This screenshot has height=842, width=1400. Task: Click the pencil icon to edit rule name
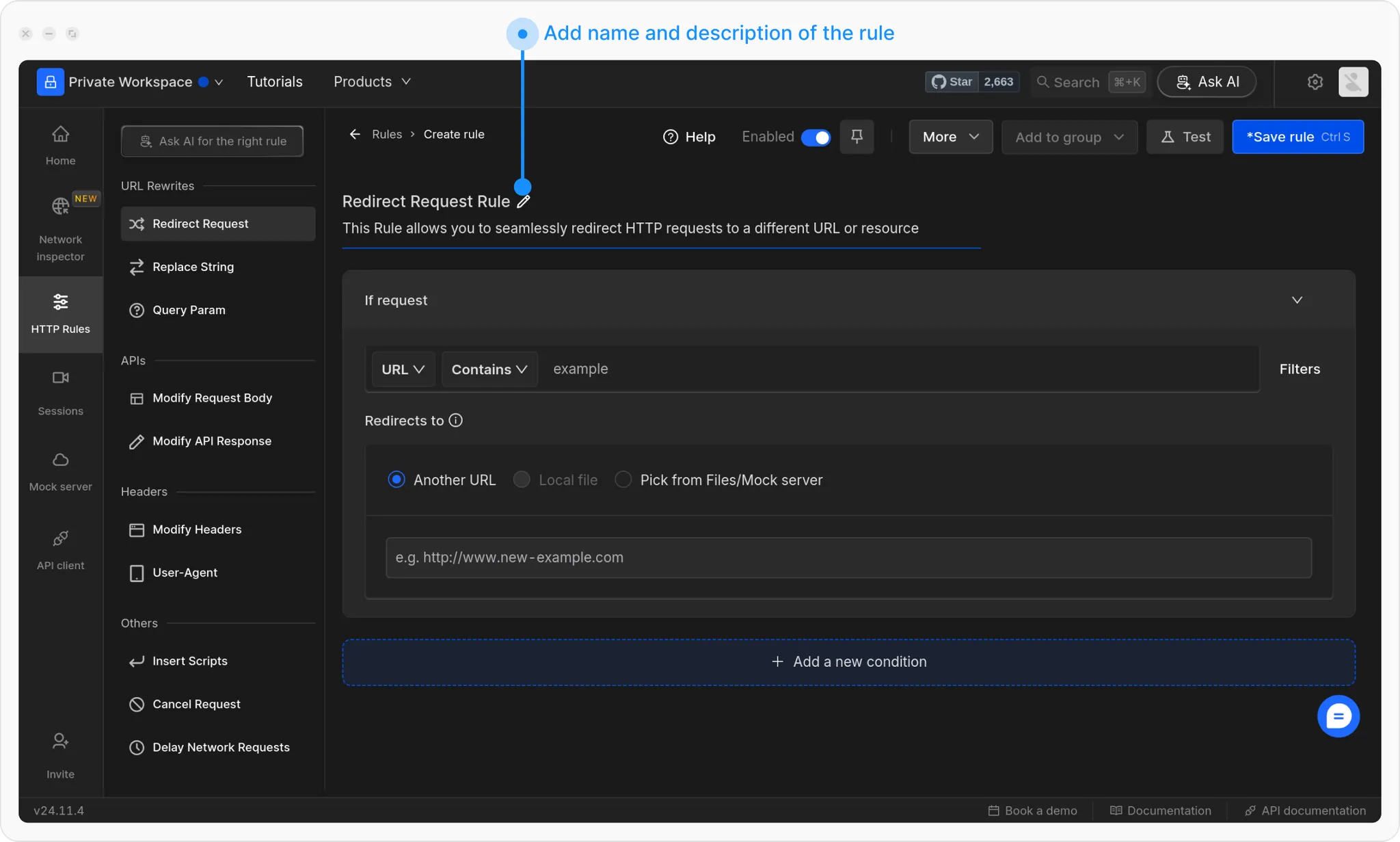tap(524, 202)
